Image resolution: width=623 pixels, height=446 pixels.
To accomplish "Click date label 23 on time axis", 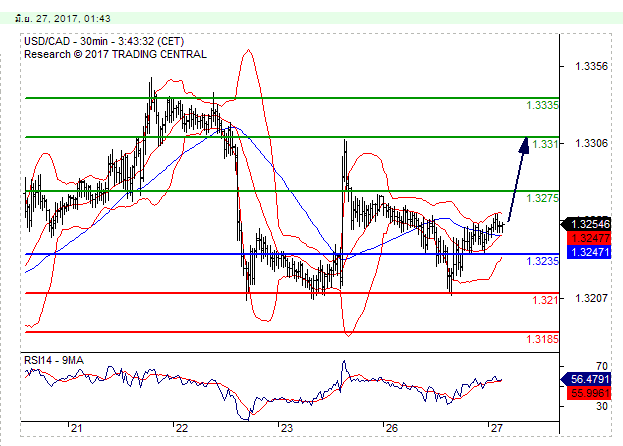I will (286, 428).
